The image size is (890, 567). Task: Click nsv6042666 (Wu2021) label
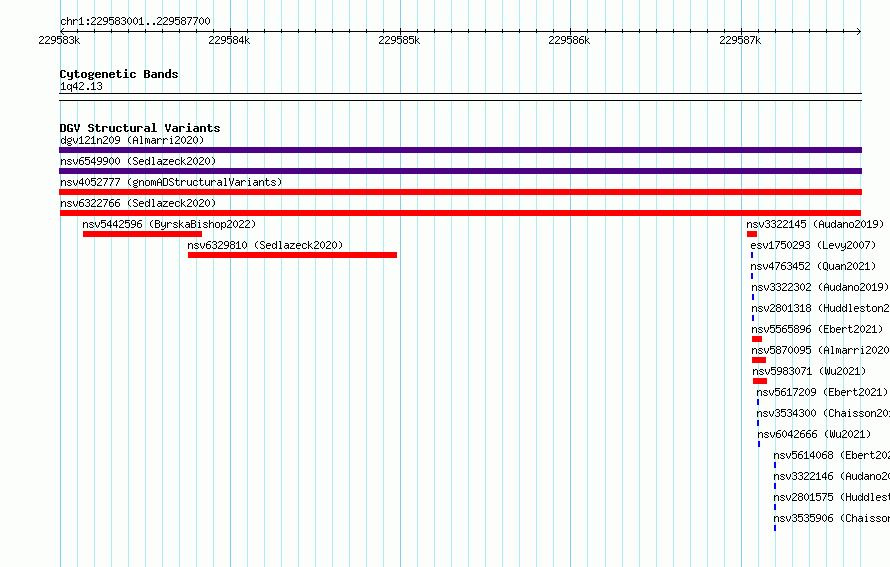[x=814, y=434]
